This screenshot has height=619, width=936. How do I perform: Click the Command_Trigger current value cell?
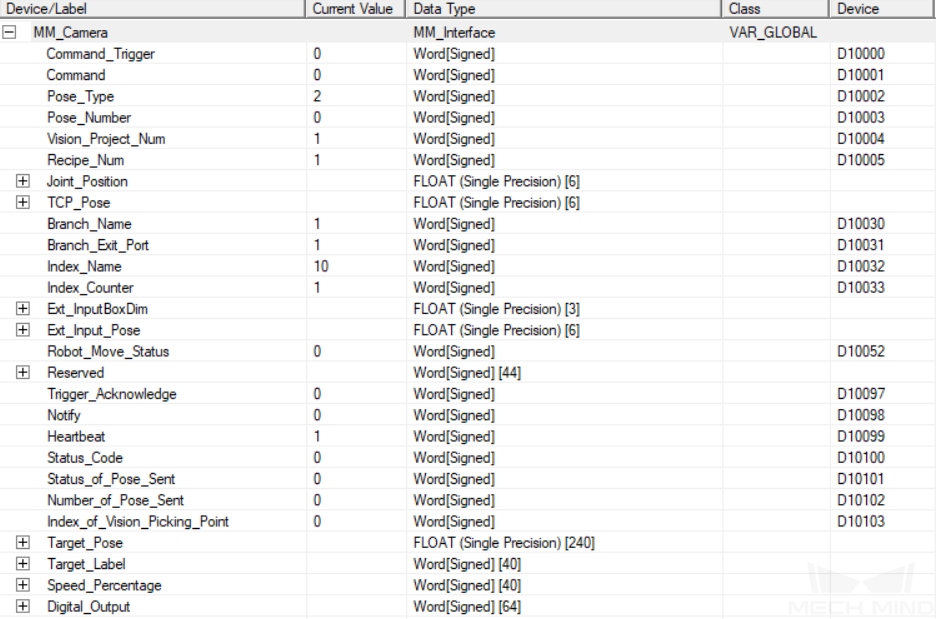point(356,54)
